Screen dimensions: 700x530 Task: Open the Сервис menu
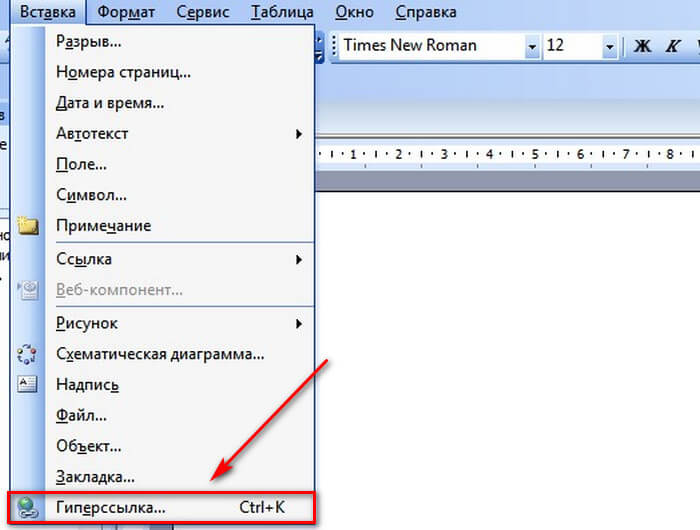(203, 12)
